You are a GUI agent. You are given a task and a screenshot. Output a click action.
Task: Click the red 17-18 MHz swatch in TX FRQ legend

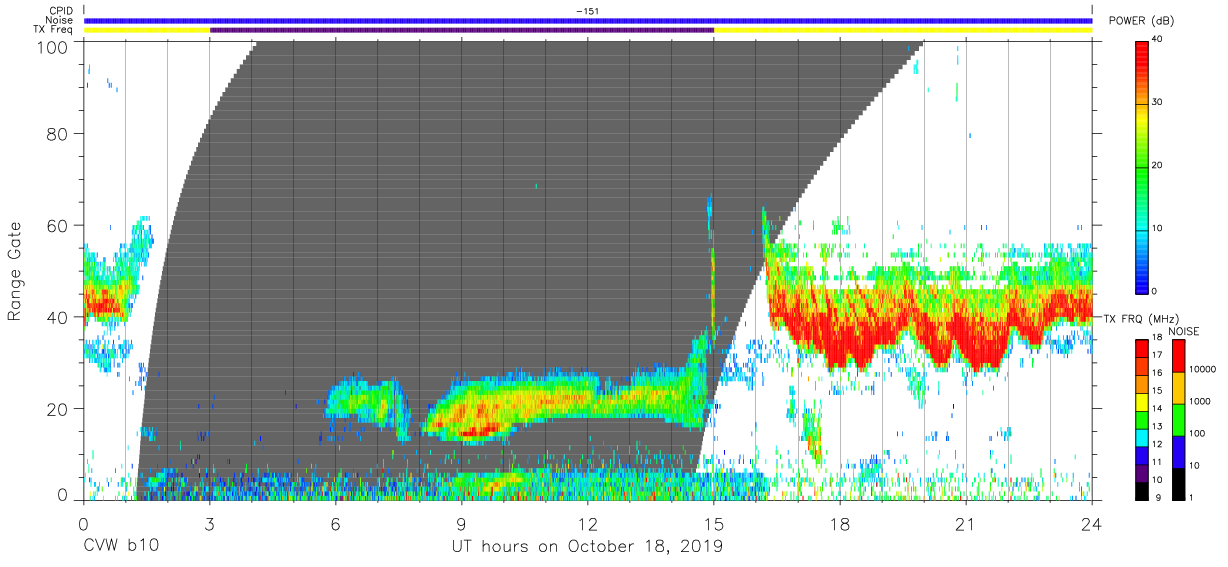tap(1142, 349)
